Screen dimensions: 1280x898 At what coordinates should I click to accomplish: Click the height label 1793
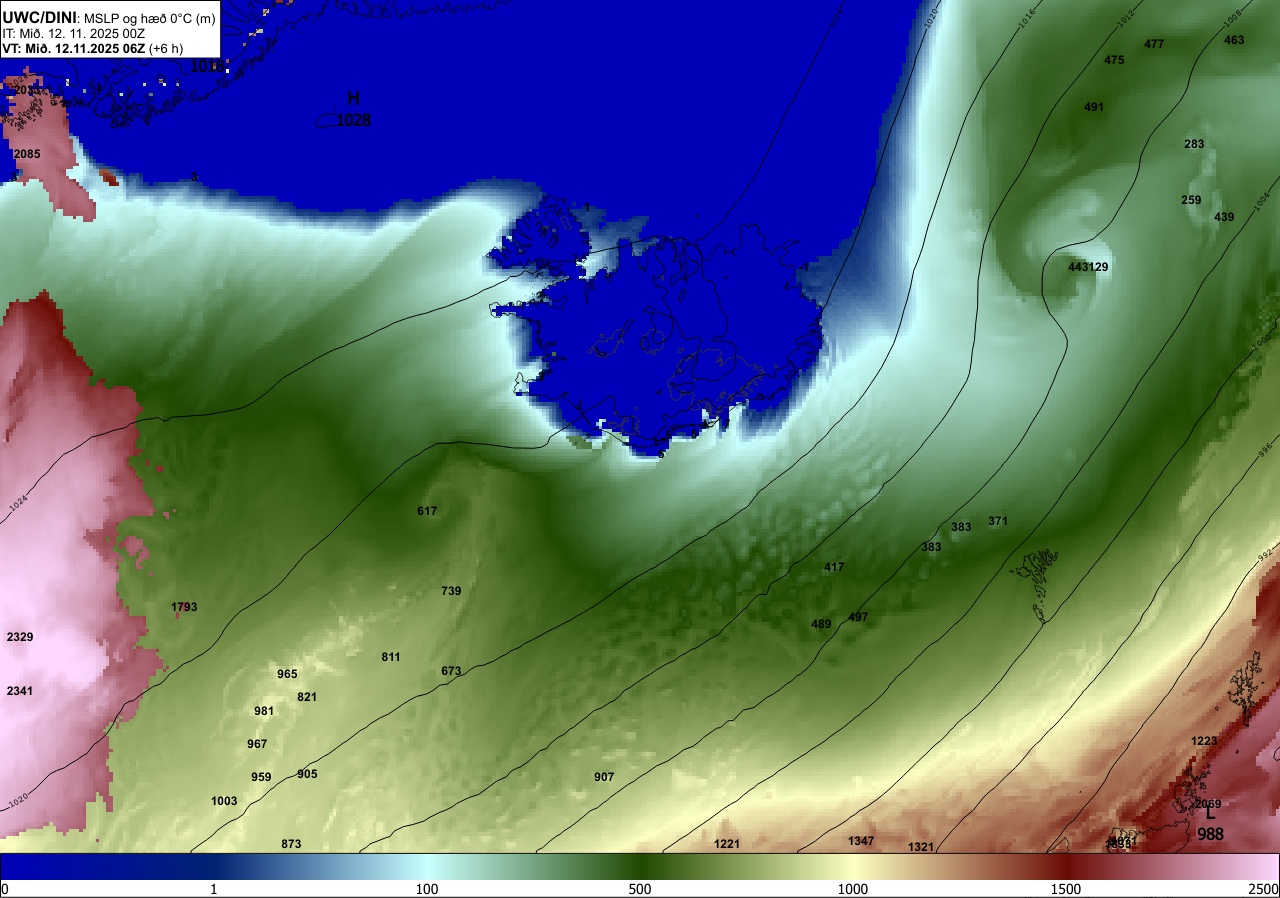click(x=184, y=607)
